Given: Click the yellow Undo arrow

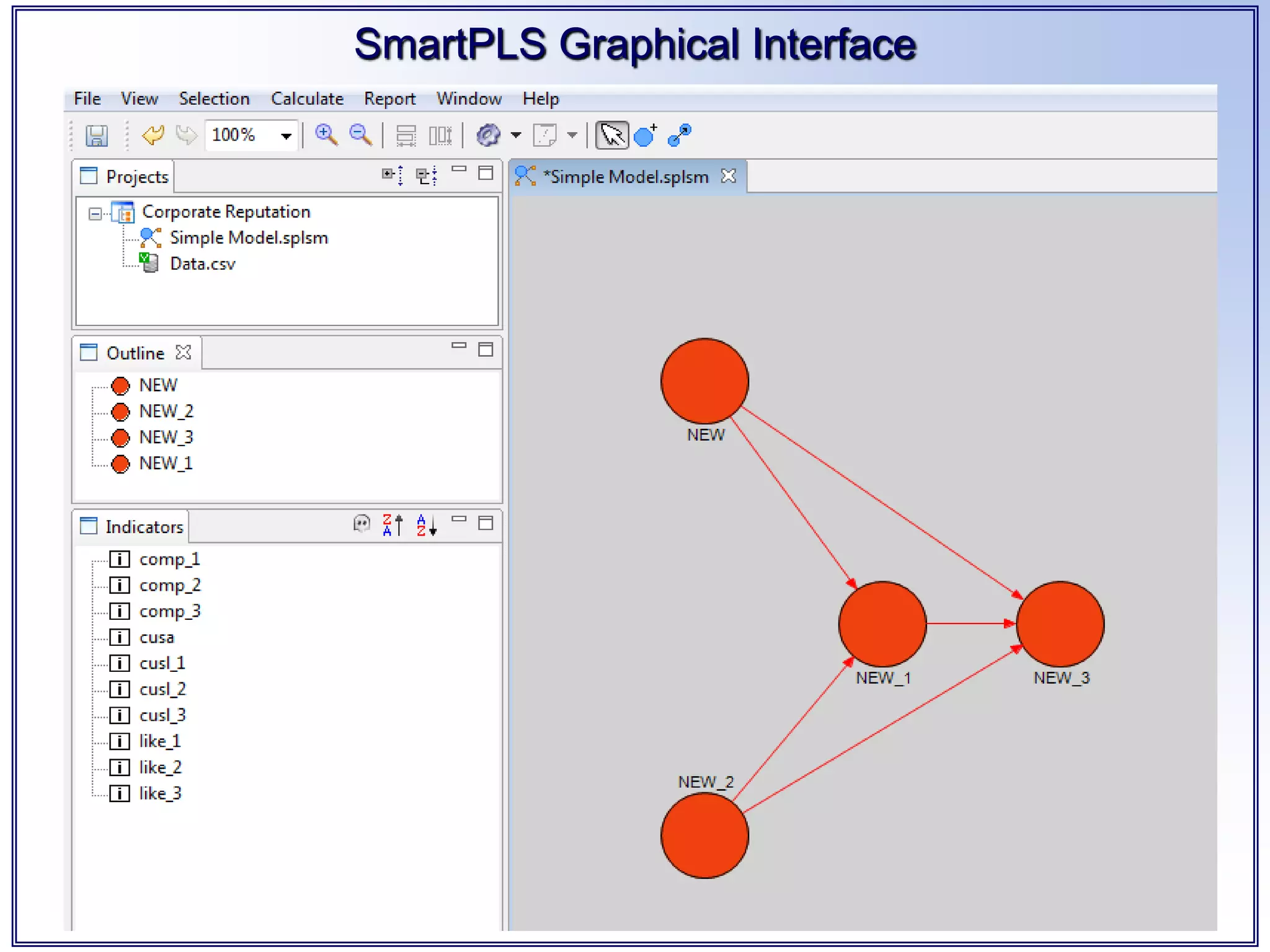Looking at the screenshot, I should tap(153, 134).
